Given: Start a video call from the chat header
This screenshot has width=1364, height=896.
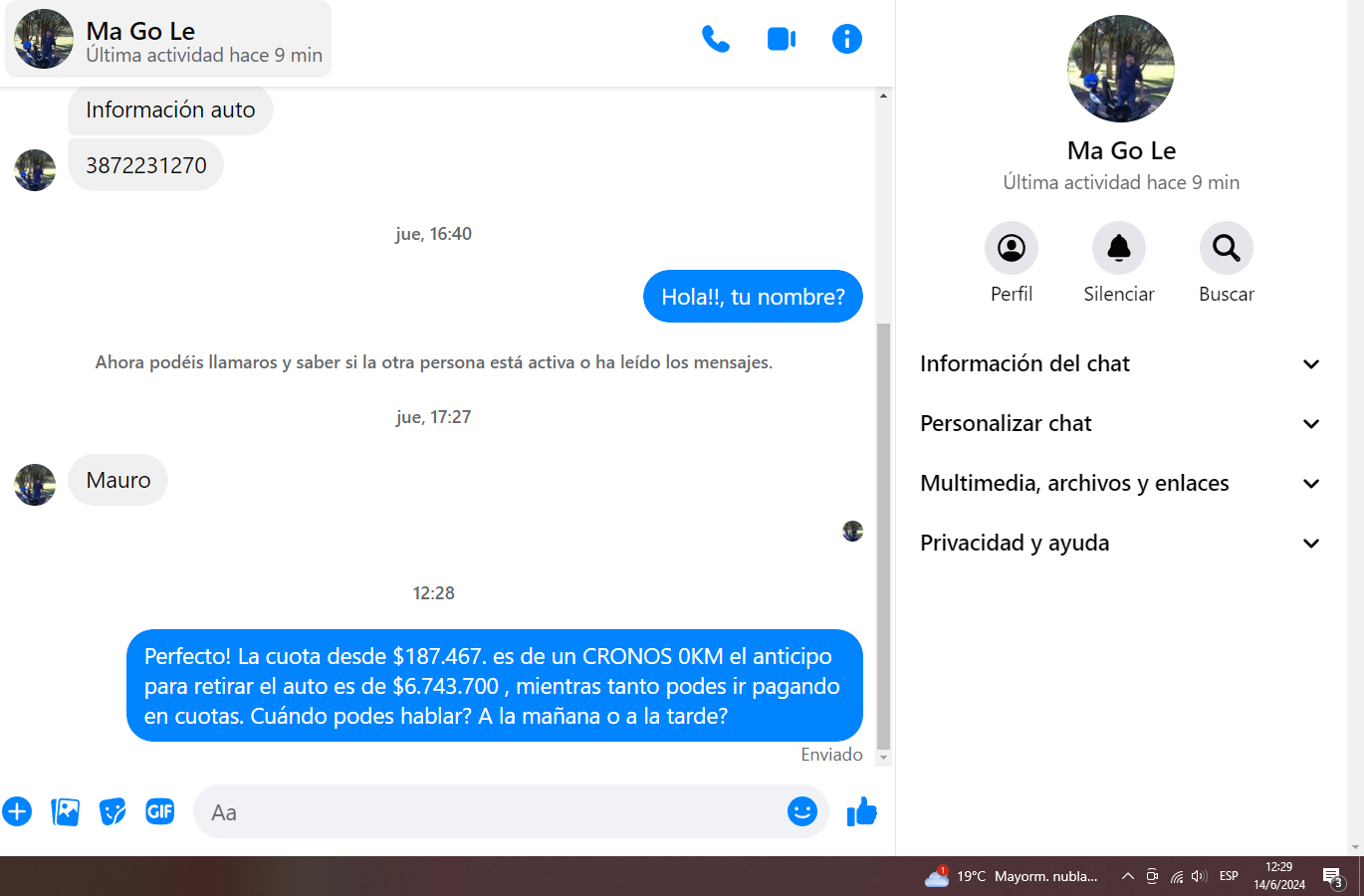Looking at the screenshot, I should [x=781, y=39].
